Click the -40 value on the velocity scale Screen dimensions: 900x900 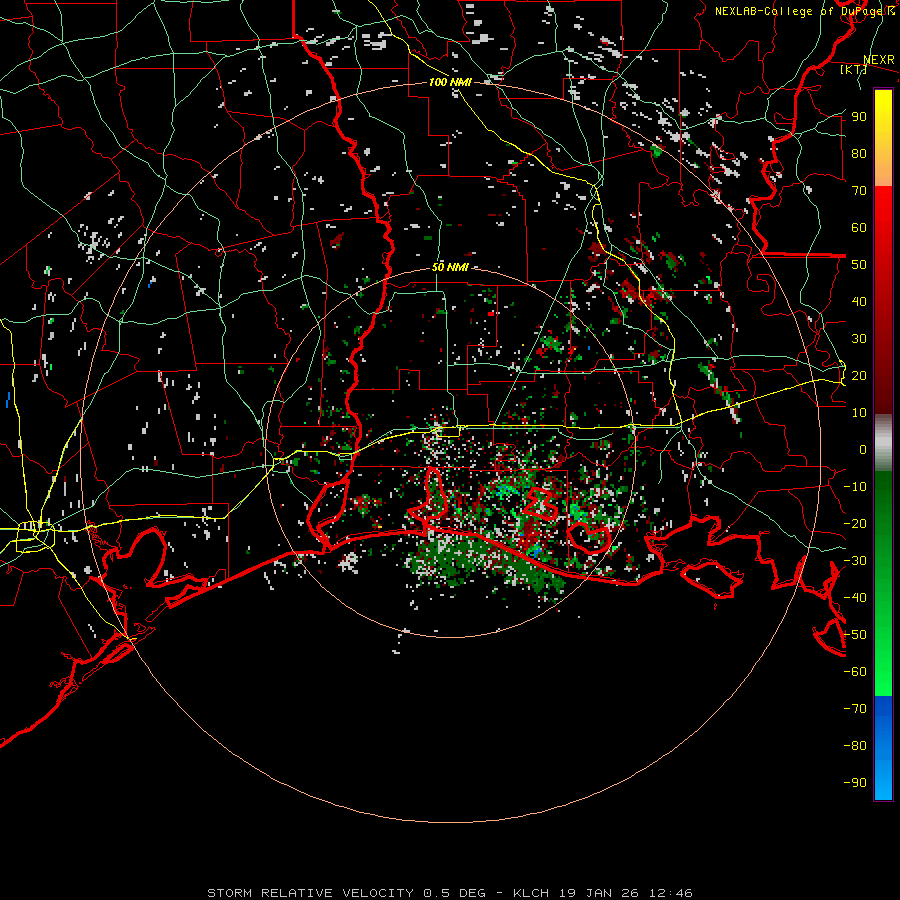click(855, 598)
